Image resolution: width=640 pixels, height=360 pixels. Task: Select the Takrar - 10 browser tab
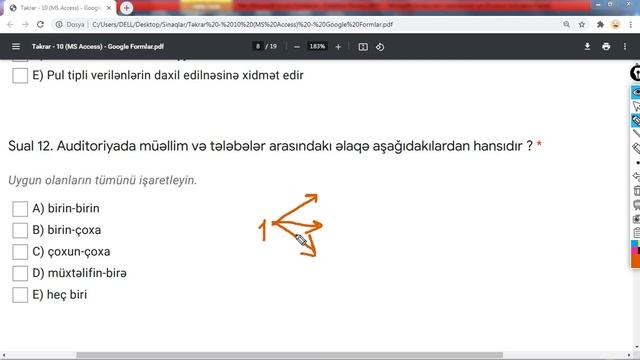click(x=60, y=8)
